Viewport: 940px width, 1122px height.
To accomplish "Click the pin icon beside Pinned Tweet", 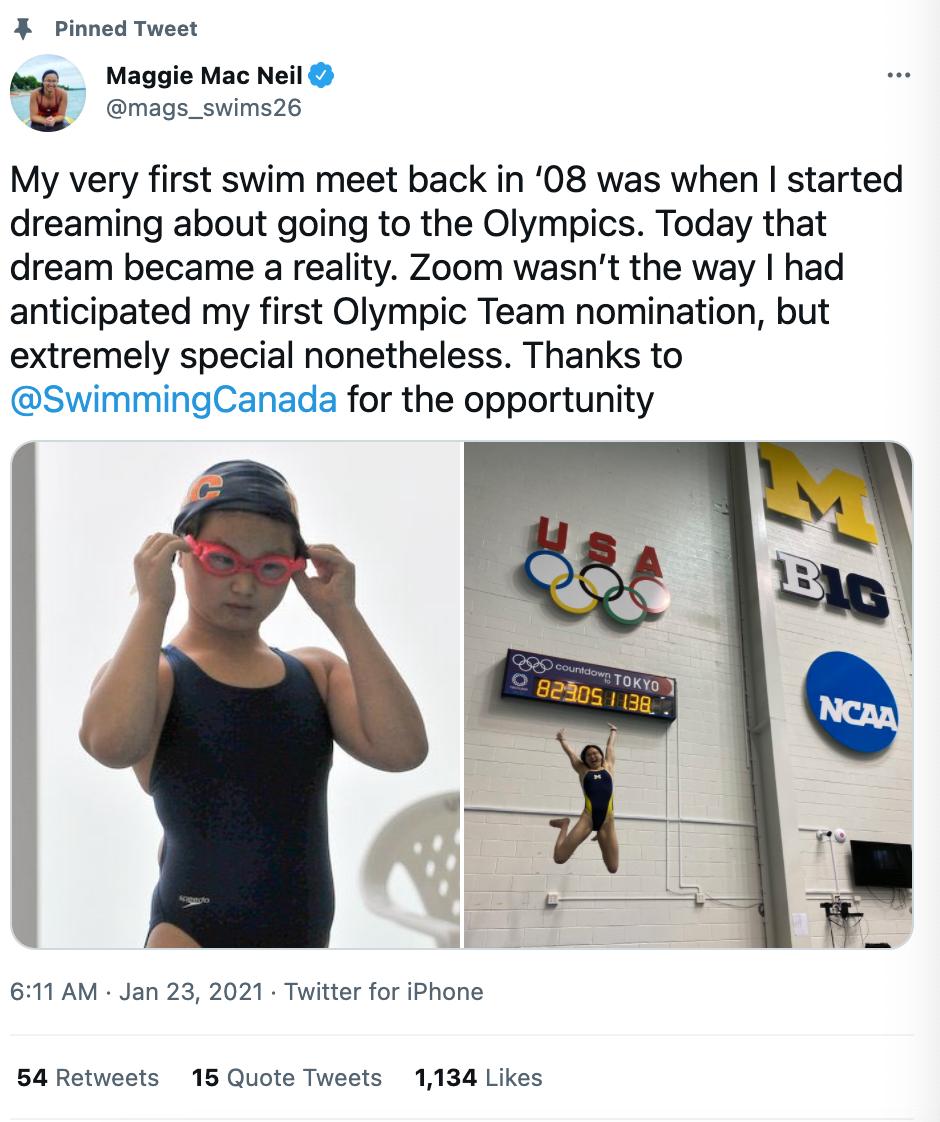I will click(x=24, y=29).
